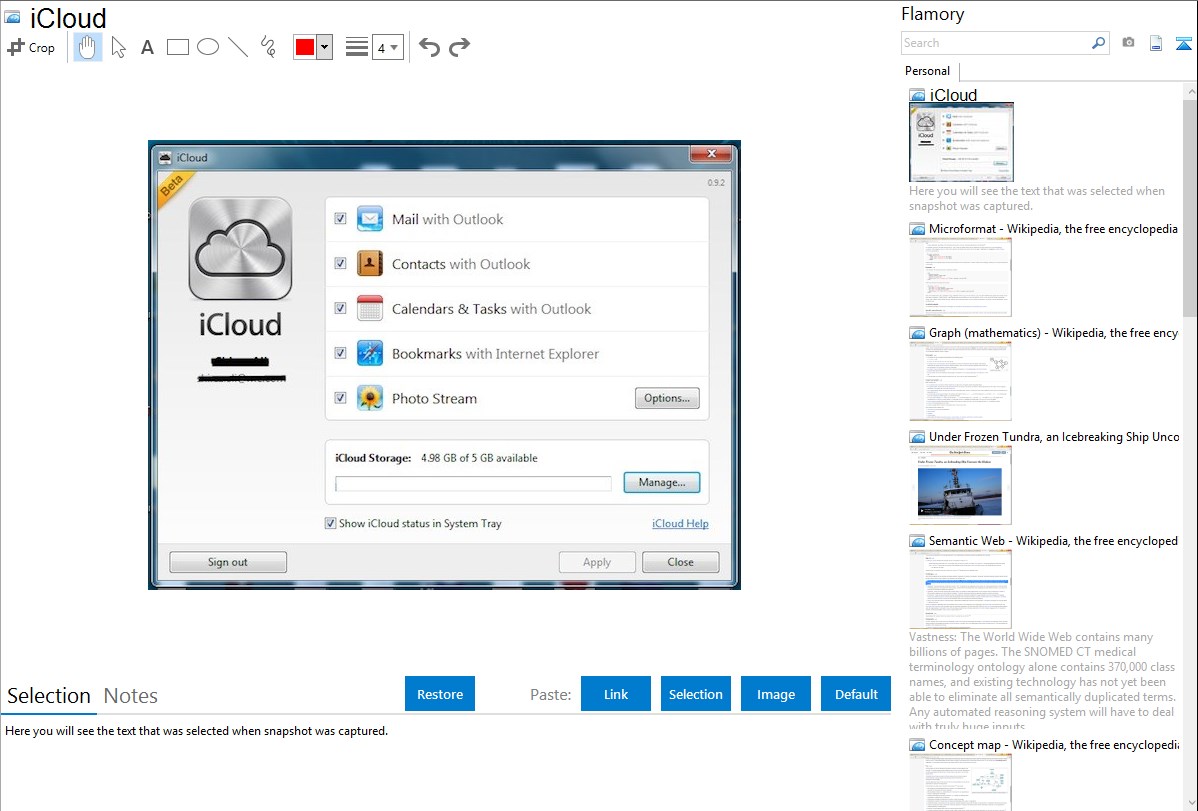The image size is (1198, 811).
Task: Pick the ellipse drawing tool
Action: tap(208, 47)
